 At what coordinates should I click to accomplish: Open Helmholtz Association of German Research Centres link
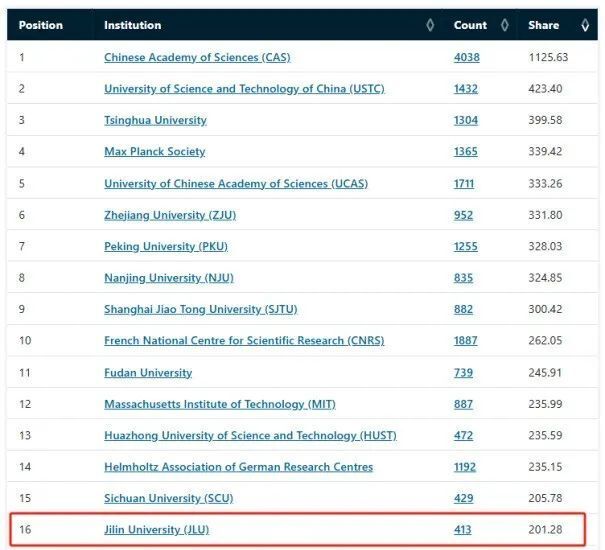click(x=239, y=467)
